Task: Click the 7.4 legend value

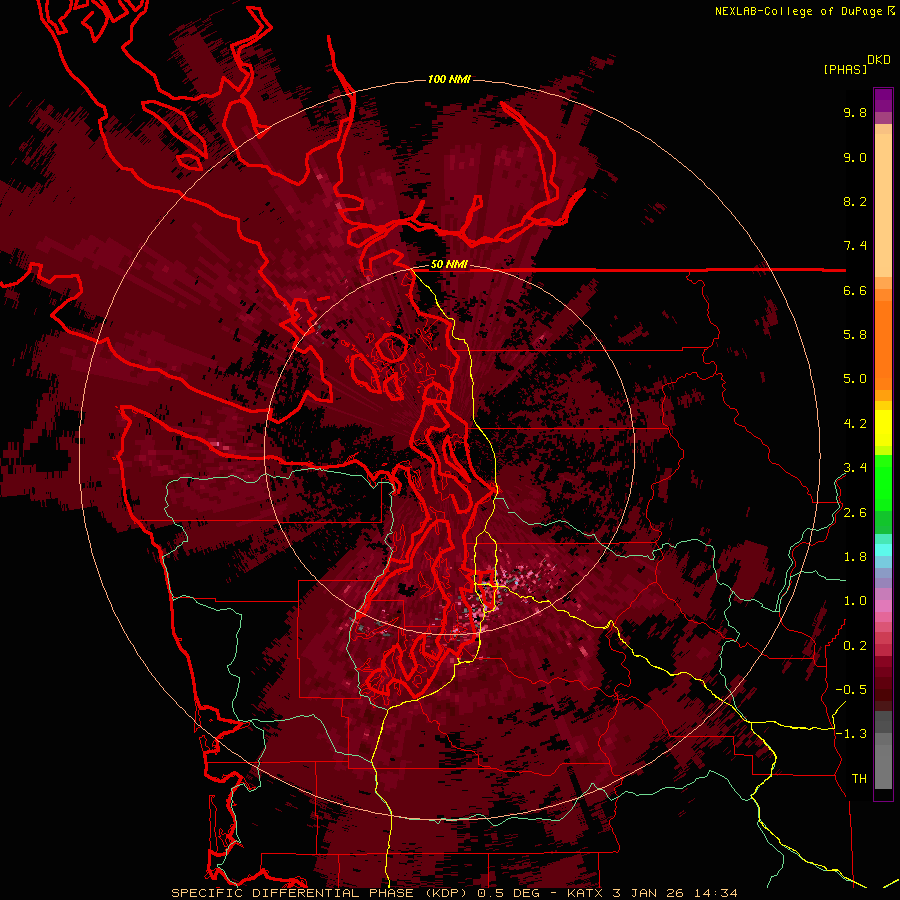Action: coord(855,246)
